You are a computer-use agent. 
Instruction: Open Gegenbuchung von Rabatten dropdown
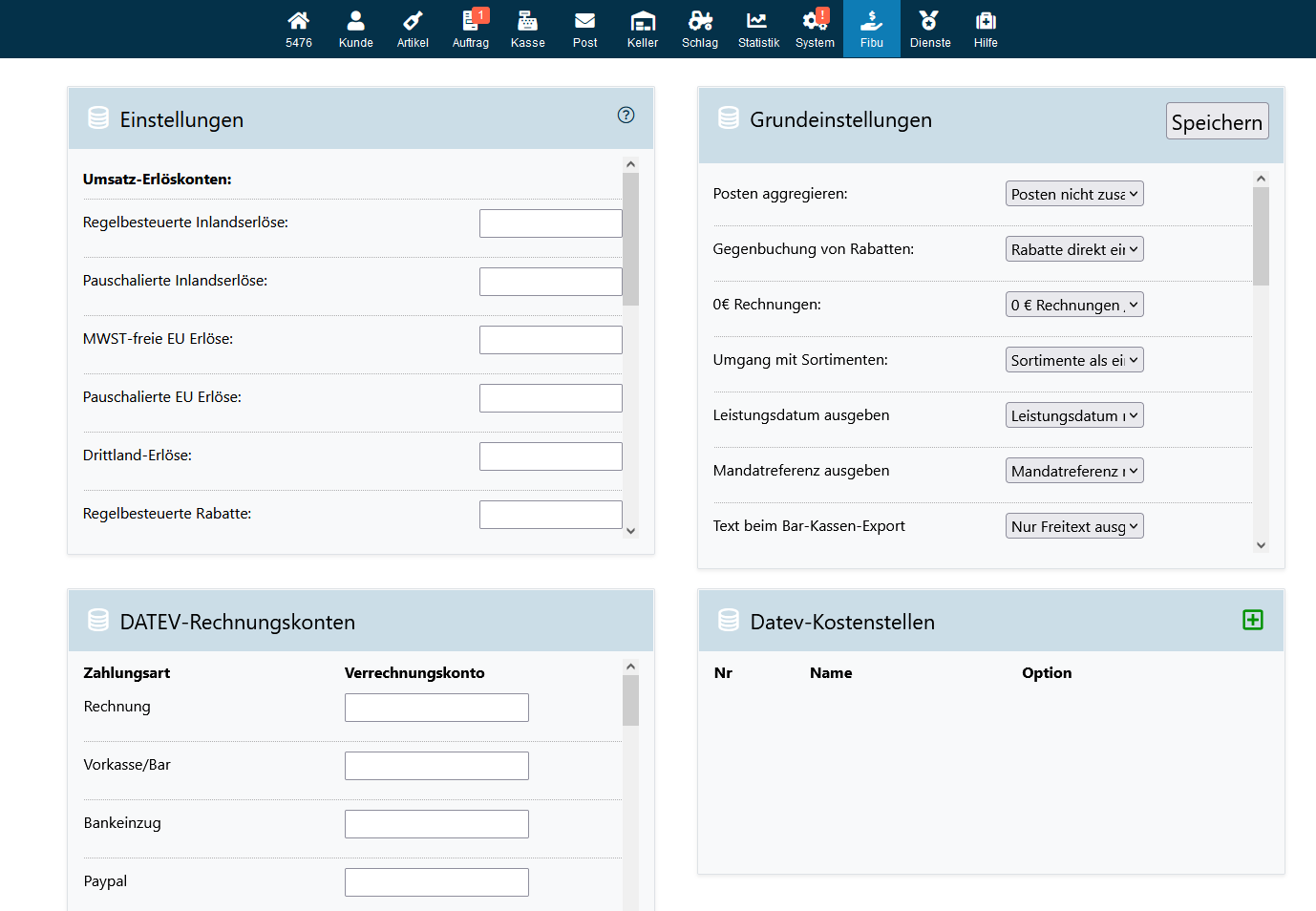coord(1073,249)
